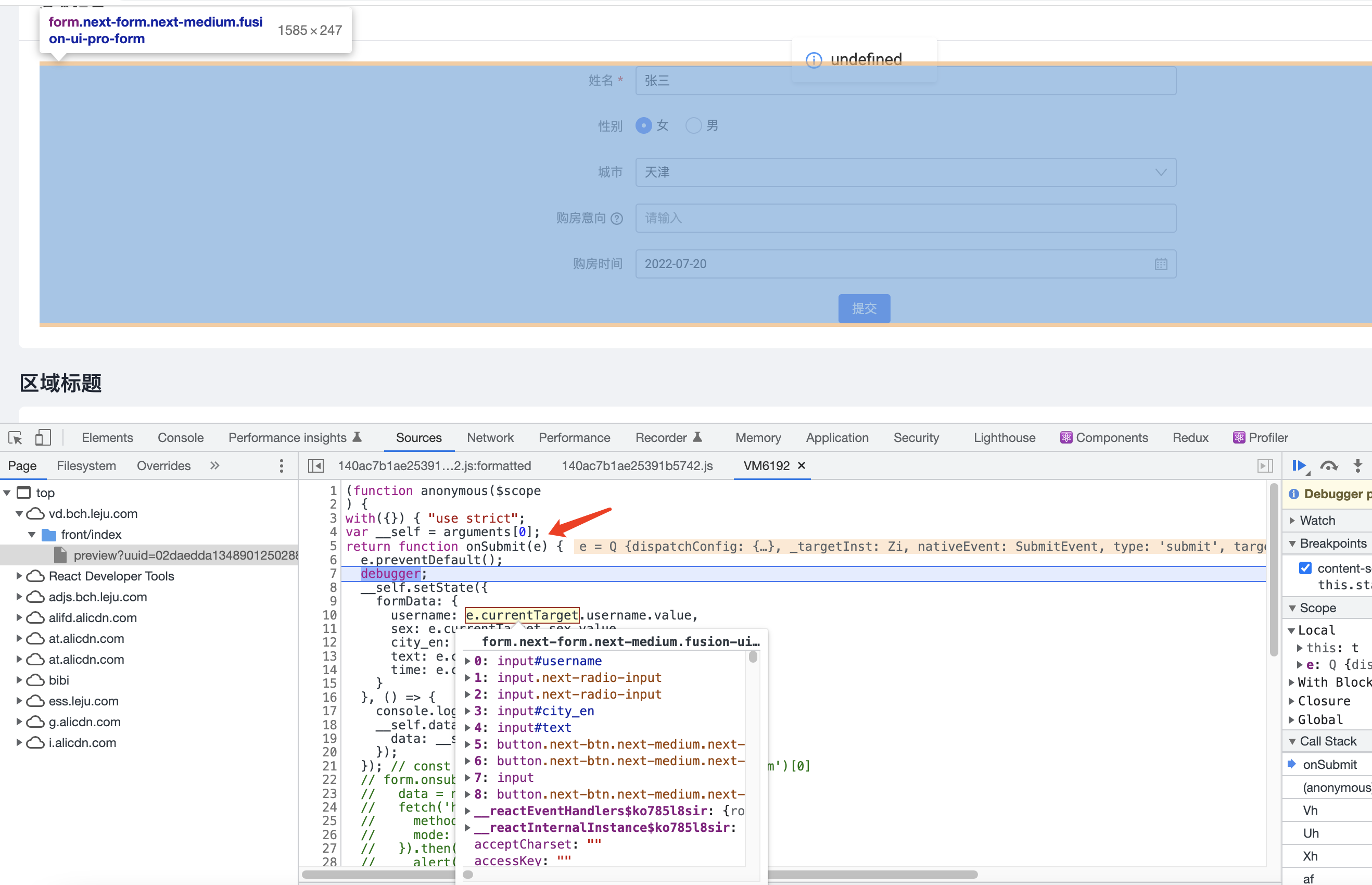The height and width of the screenshot is (885, 1372).
Task: Select onSubmit in the call stack
Action: point(1329,764)
